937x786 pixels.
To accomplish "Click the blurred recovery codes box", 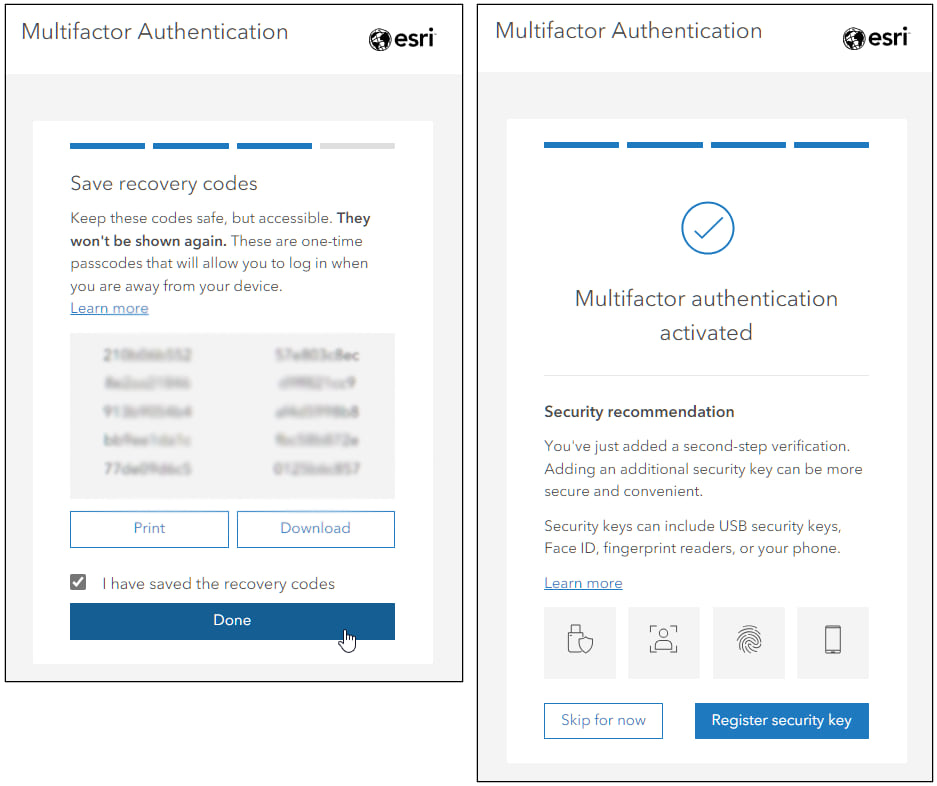I will (232, 416).
